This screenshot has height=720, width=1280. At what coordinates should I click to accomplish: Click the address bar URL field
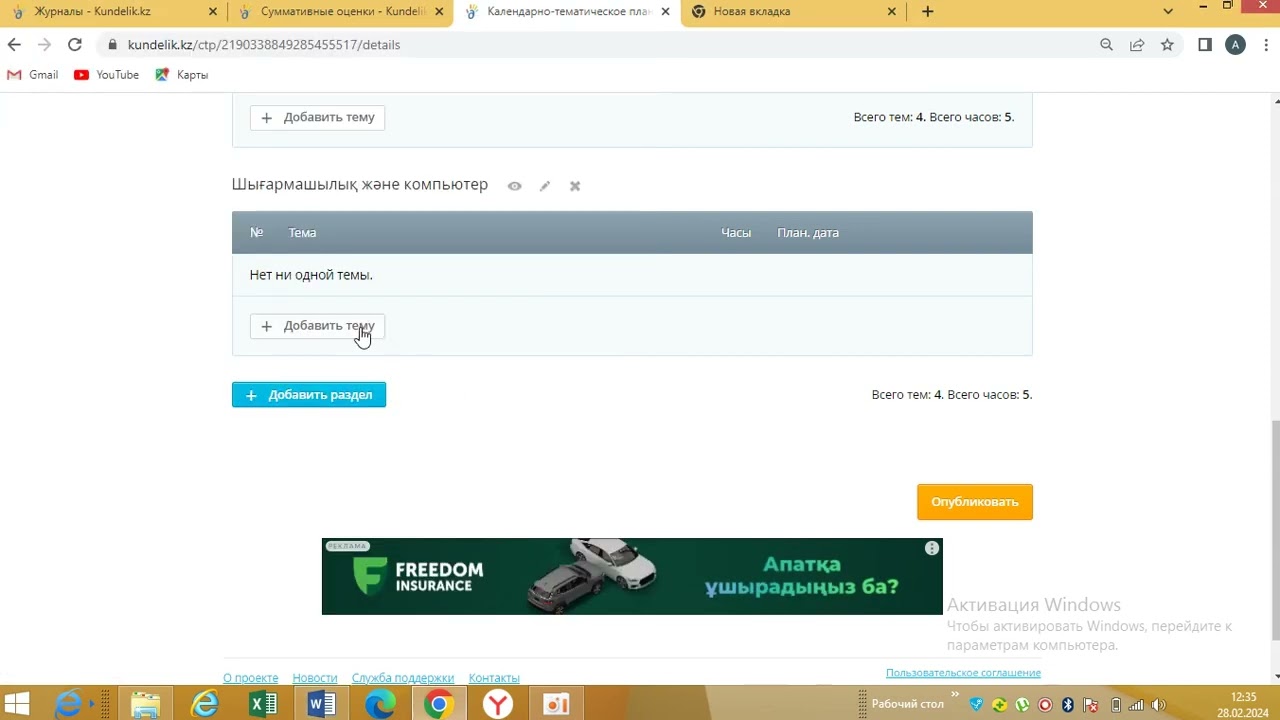tap(600, 45)
